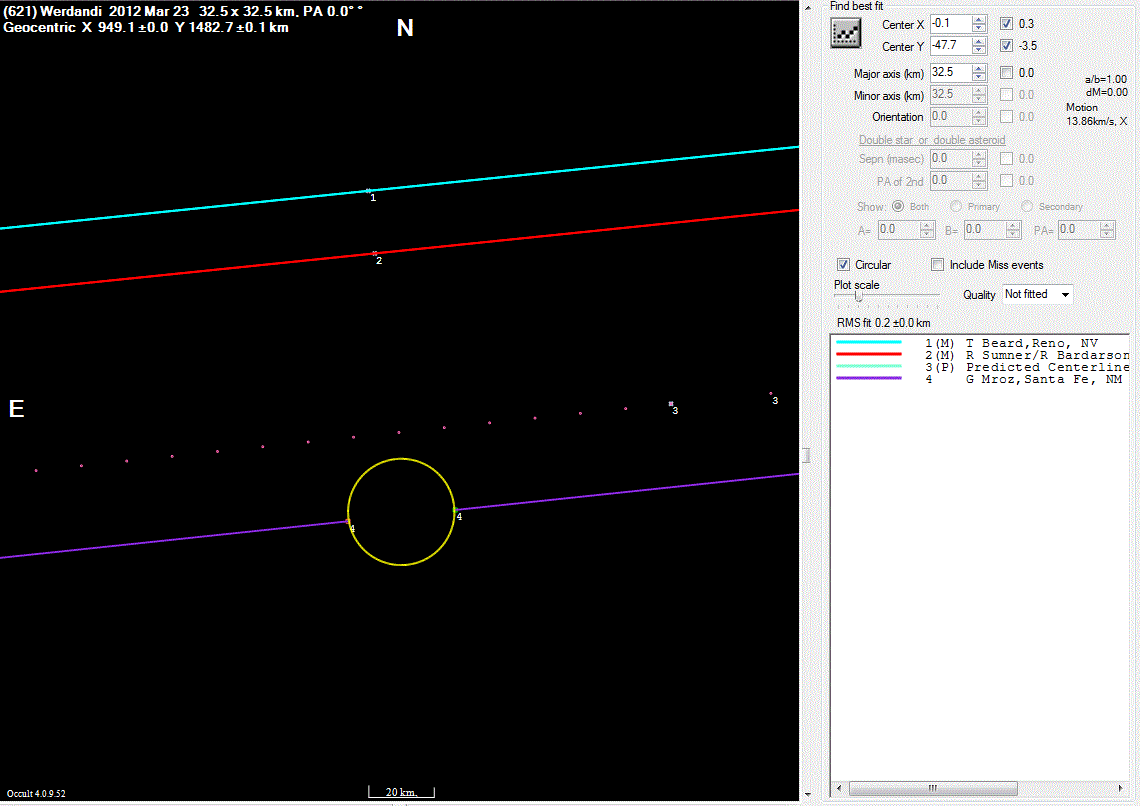Click the Center Y value field

click(951, 45)
